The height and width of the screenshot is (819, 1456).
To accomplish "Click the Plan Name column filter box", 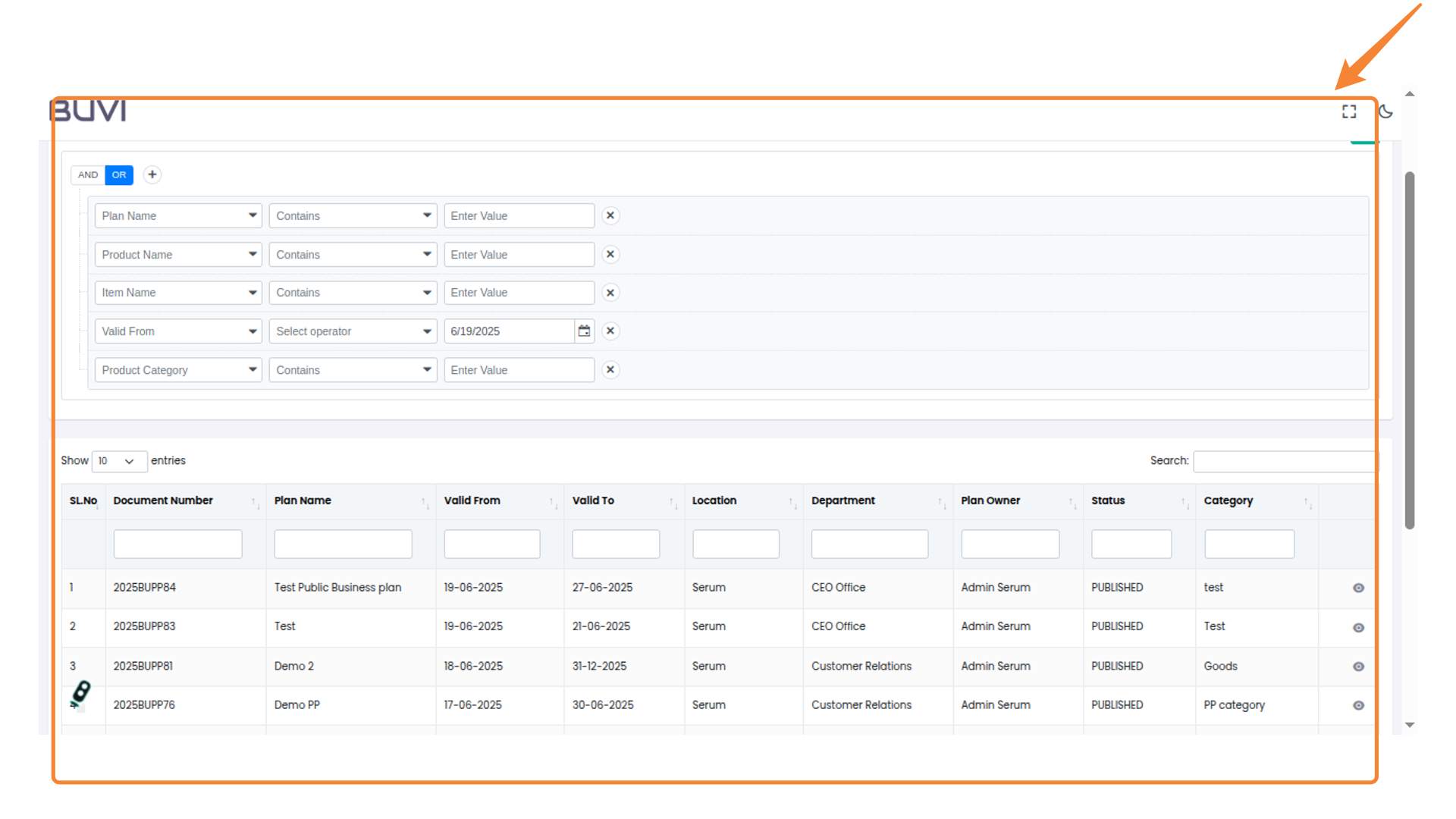I will tap(343, 544).
